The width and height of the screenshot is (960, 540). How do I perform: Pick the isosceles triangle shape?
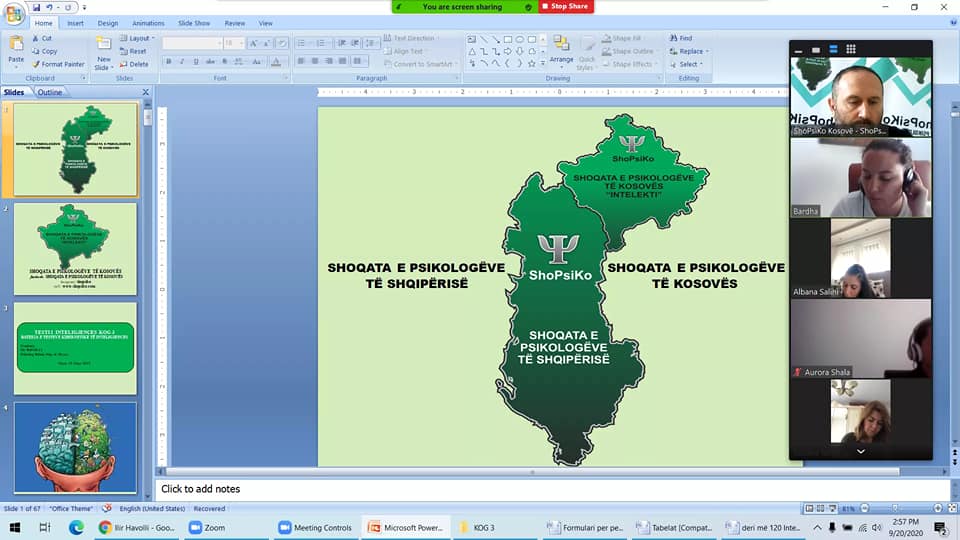[x=472, y=51]
